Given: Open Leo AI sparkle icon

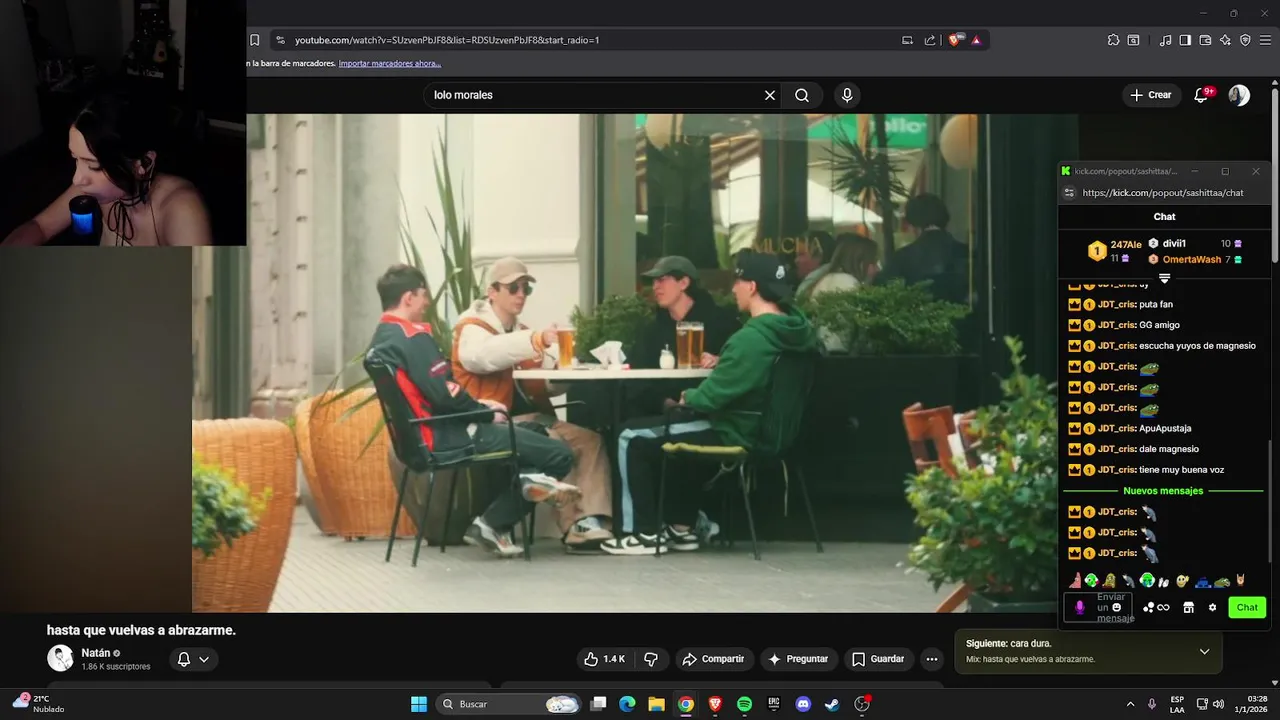Looking at the screenshot, I should tap(1225, 40).
